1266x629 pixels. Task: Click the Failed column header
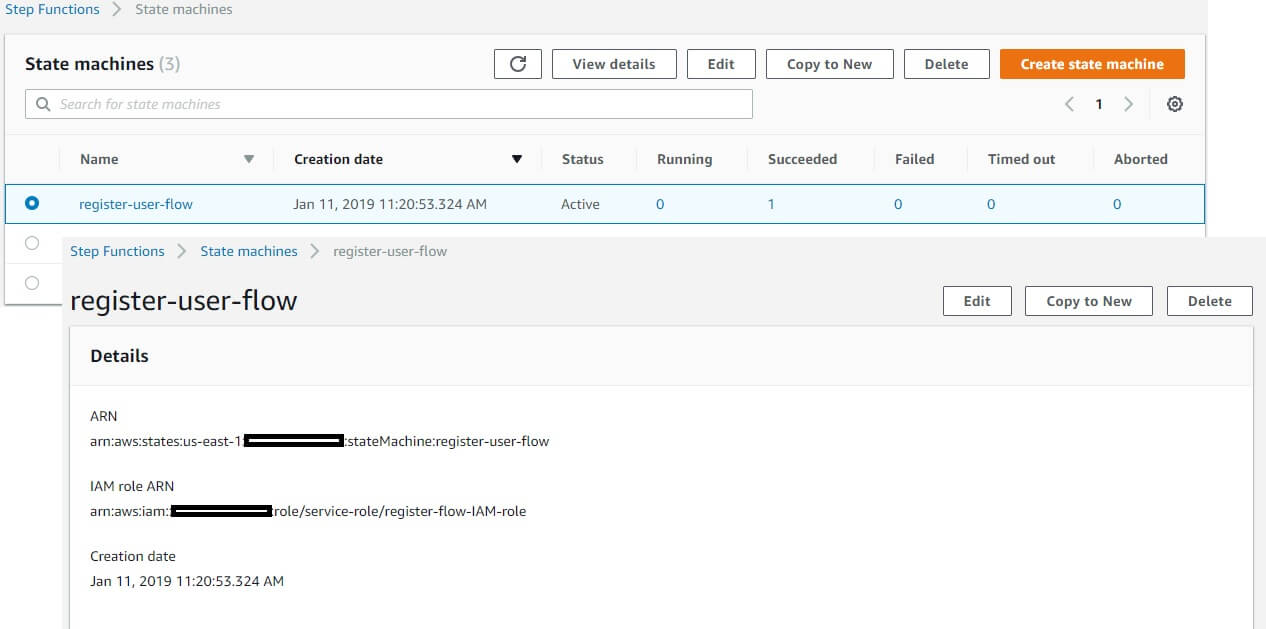click(x=915, y=159)
